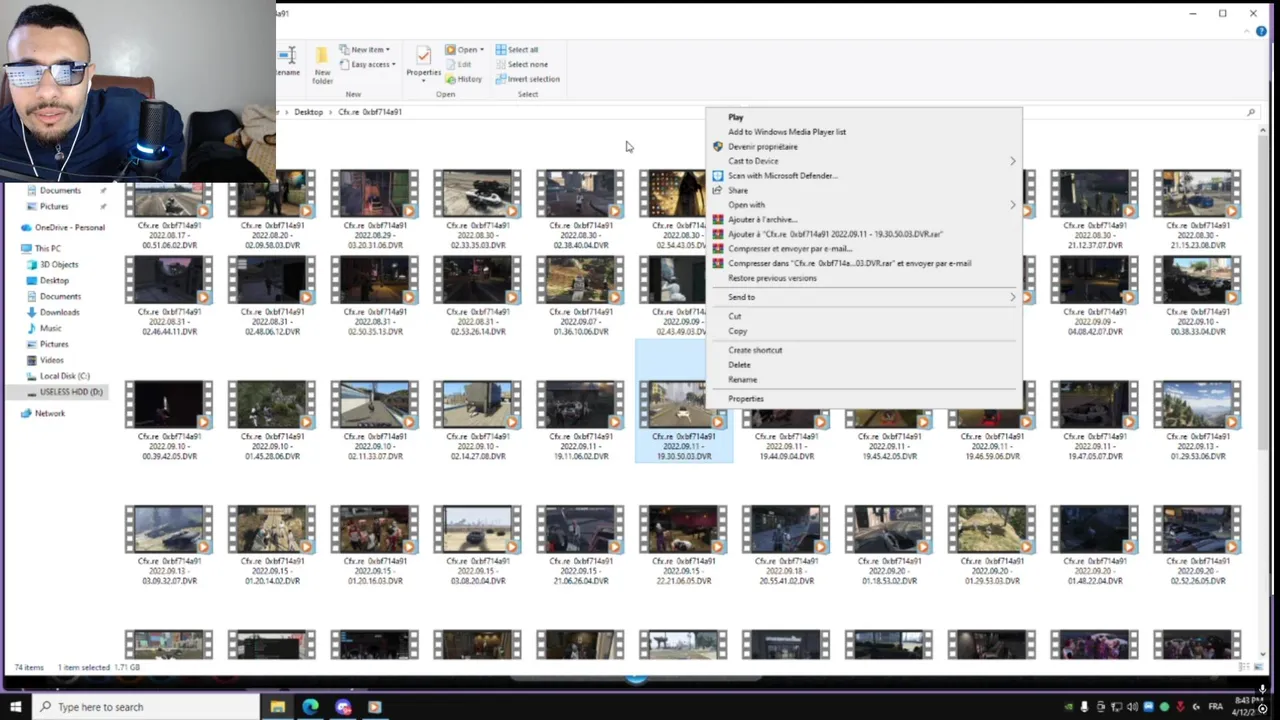Choose Ajouter à "Cfx.re ... 19.30.50.03.DVR.rar"

pyautogui.click(x=863, y=234)
